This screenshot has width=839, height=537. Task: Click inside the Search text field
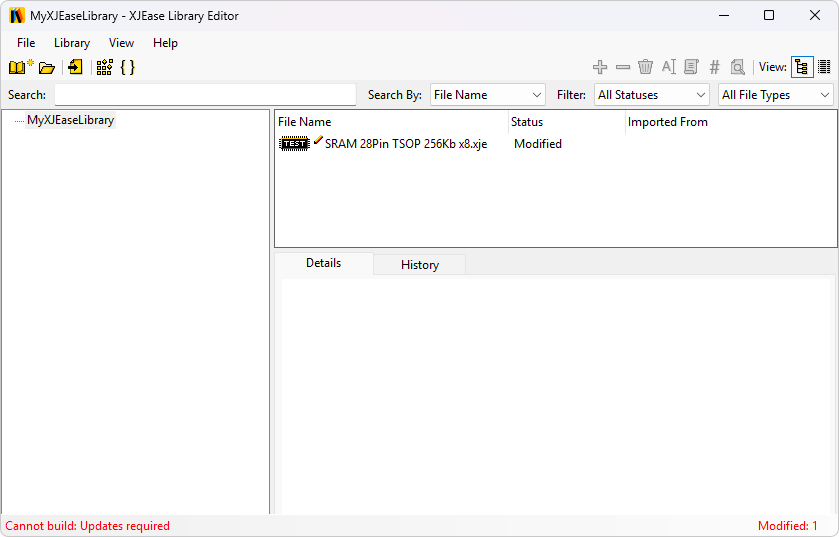pyautogui.click(x=205, y=95)
